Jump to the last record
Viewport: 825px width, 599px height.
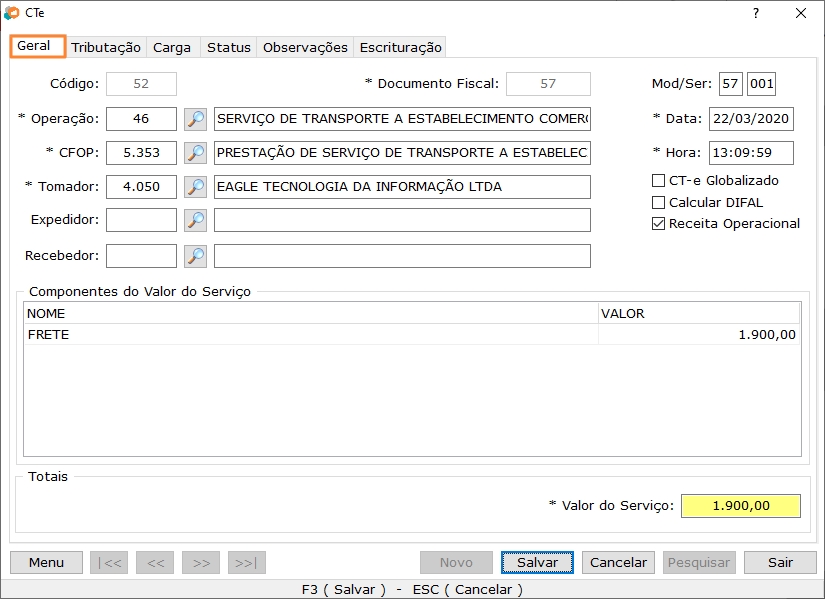tap(247, 562)
